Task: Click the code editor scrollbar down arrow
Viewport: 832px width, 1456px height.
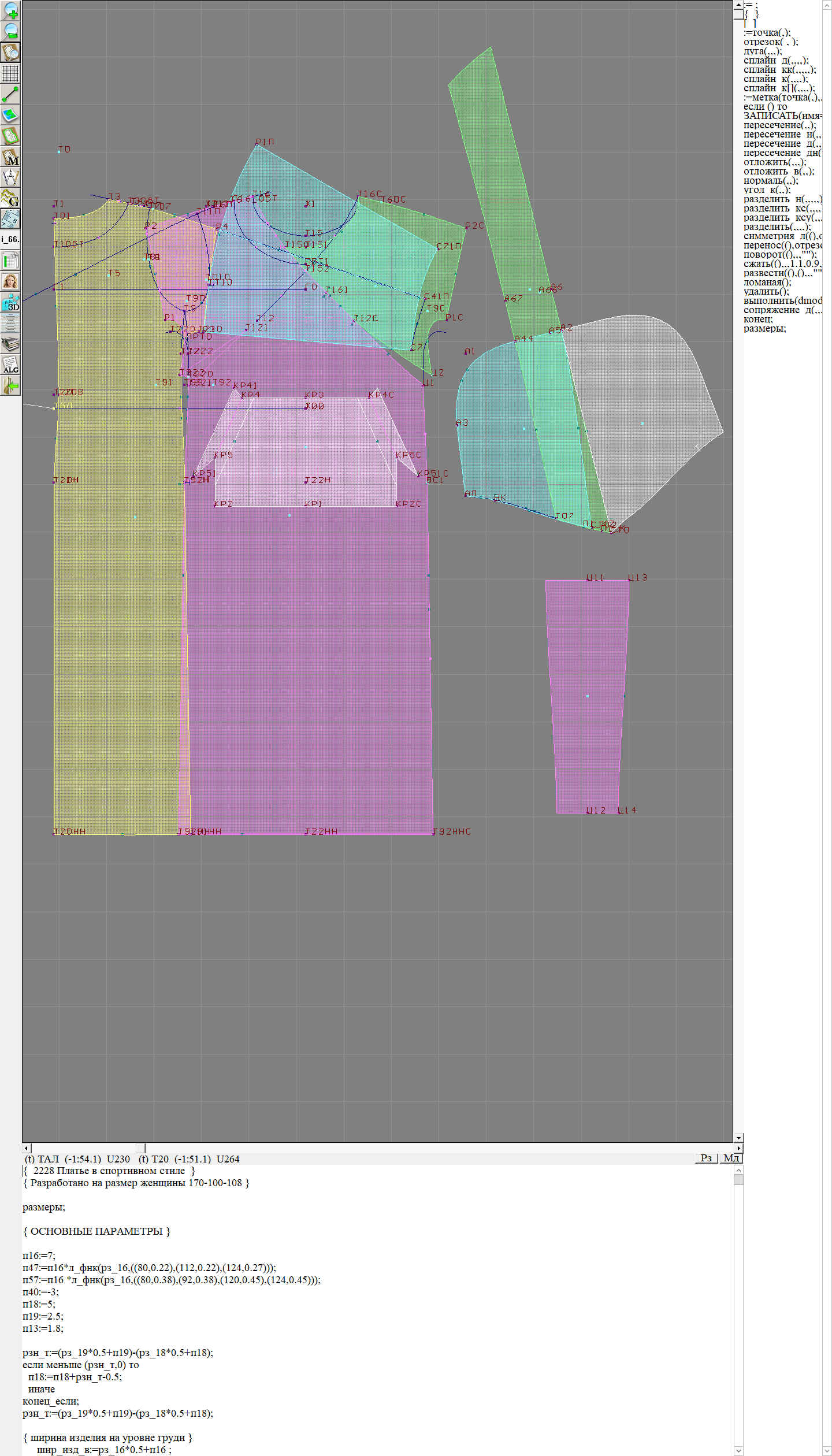Action: 738,1451
